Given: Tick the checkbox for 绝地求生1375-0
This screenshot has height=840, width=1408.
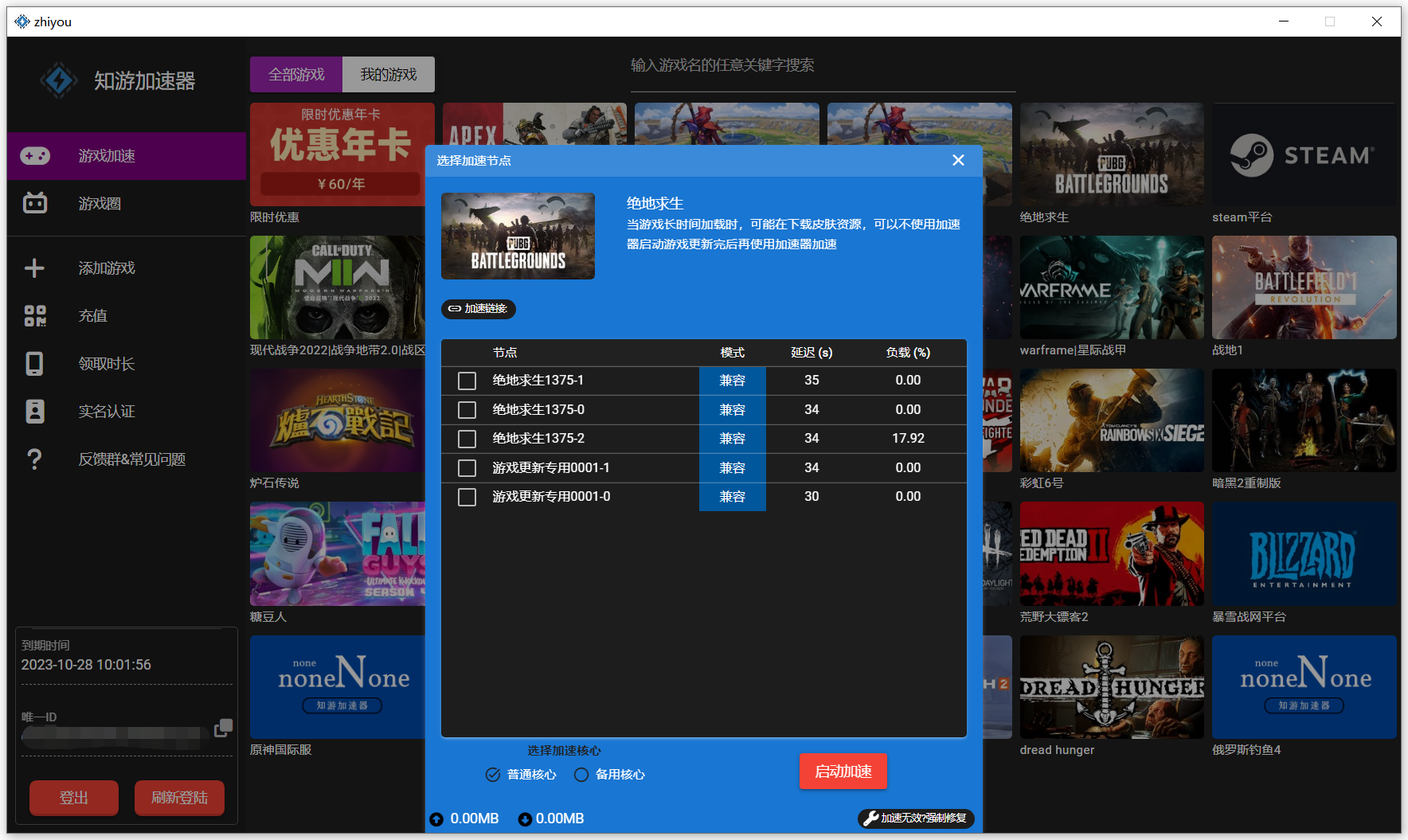Looking at the screenshot, I should click(467, 410).
